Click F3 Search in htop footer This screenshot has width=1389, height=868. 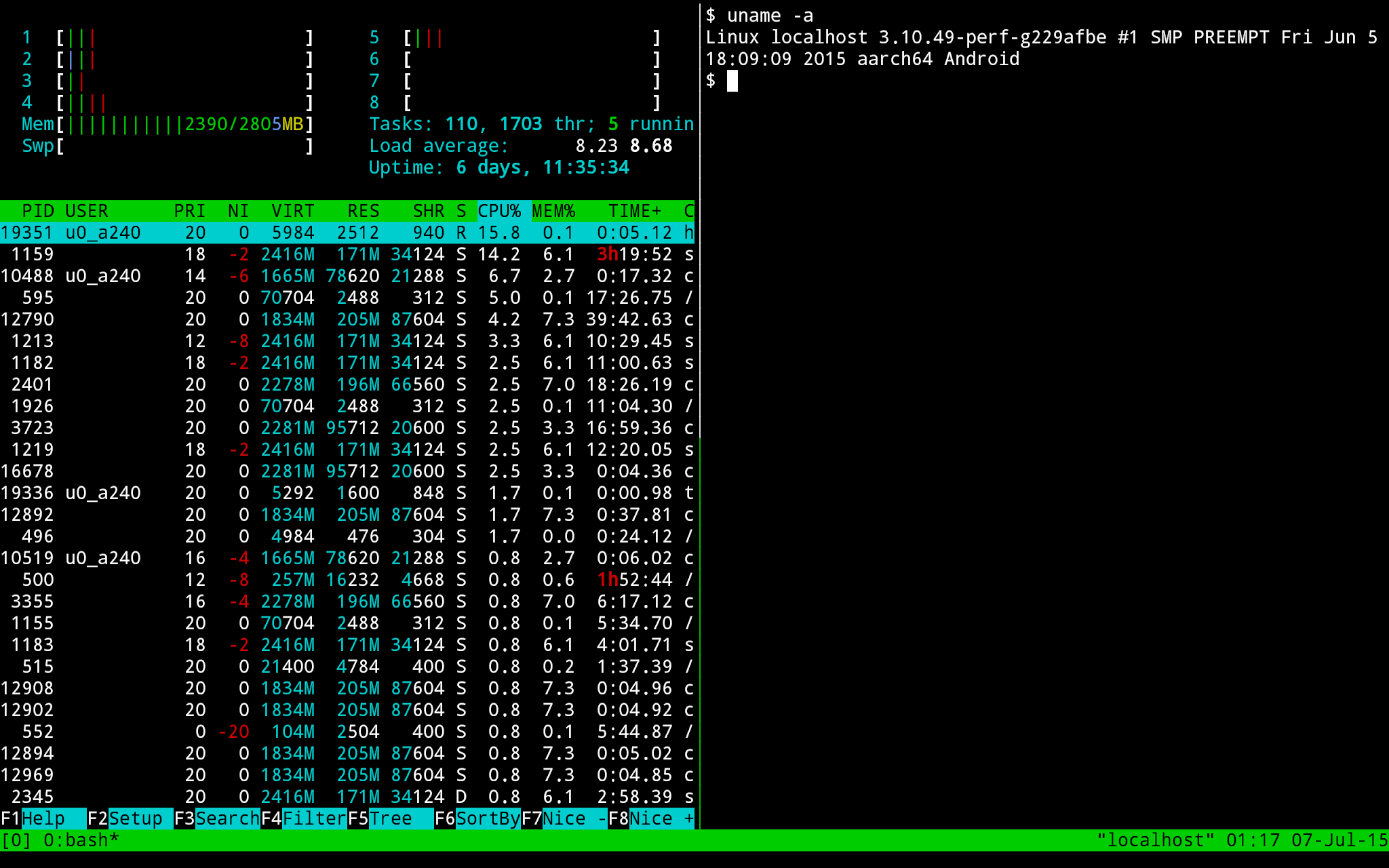217,818
